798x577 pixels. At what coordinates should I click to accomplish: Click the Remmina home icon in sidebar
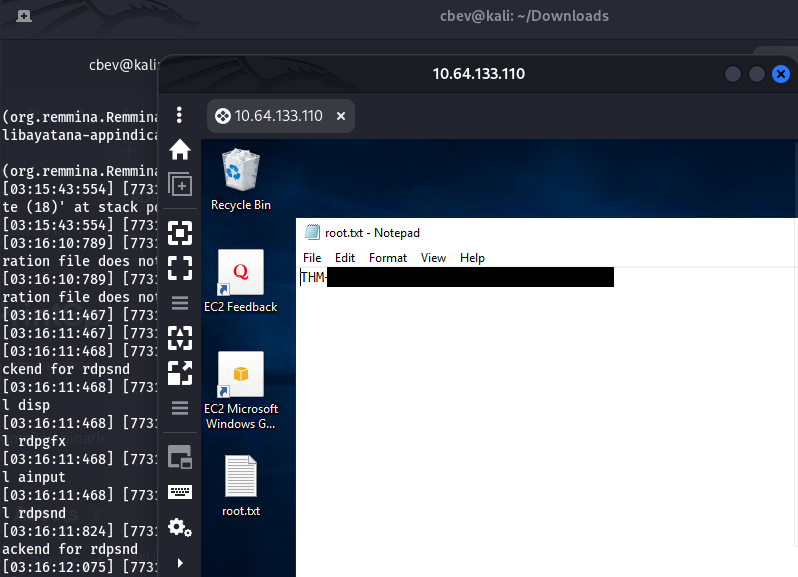pyautogui.click(x=180, y=150)
